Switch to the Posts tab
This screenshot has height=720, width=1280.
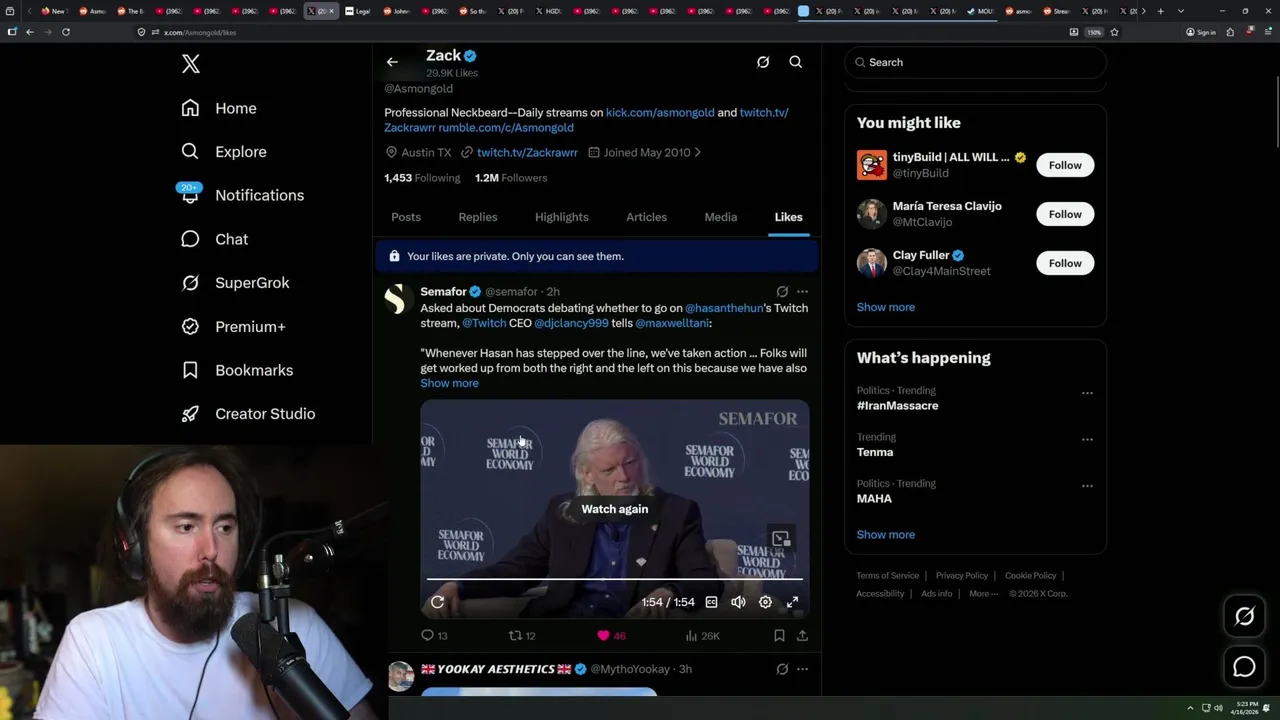coord(406,217)
